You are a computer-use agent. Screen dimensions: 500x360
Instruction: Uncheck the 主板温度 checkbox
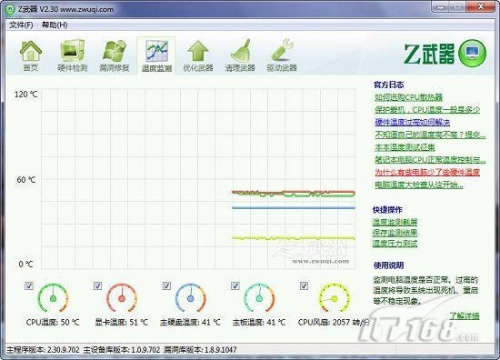click(x=235, y=286)
